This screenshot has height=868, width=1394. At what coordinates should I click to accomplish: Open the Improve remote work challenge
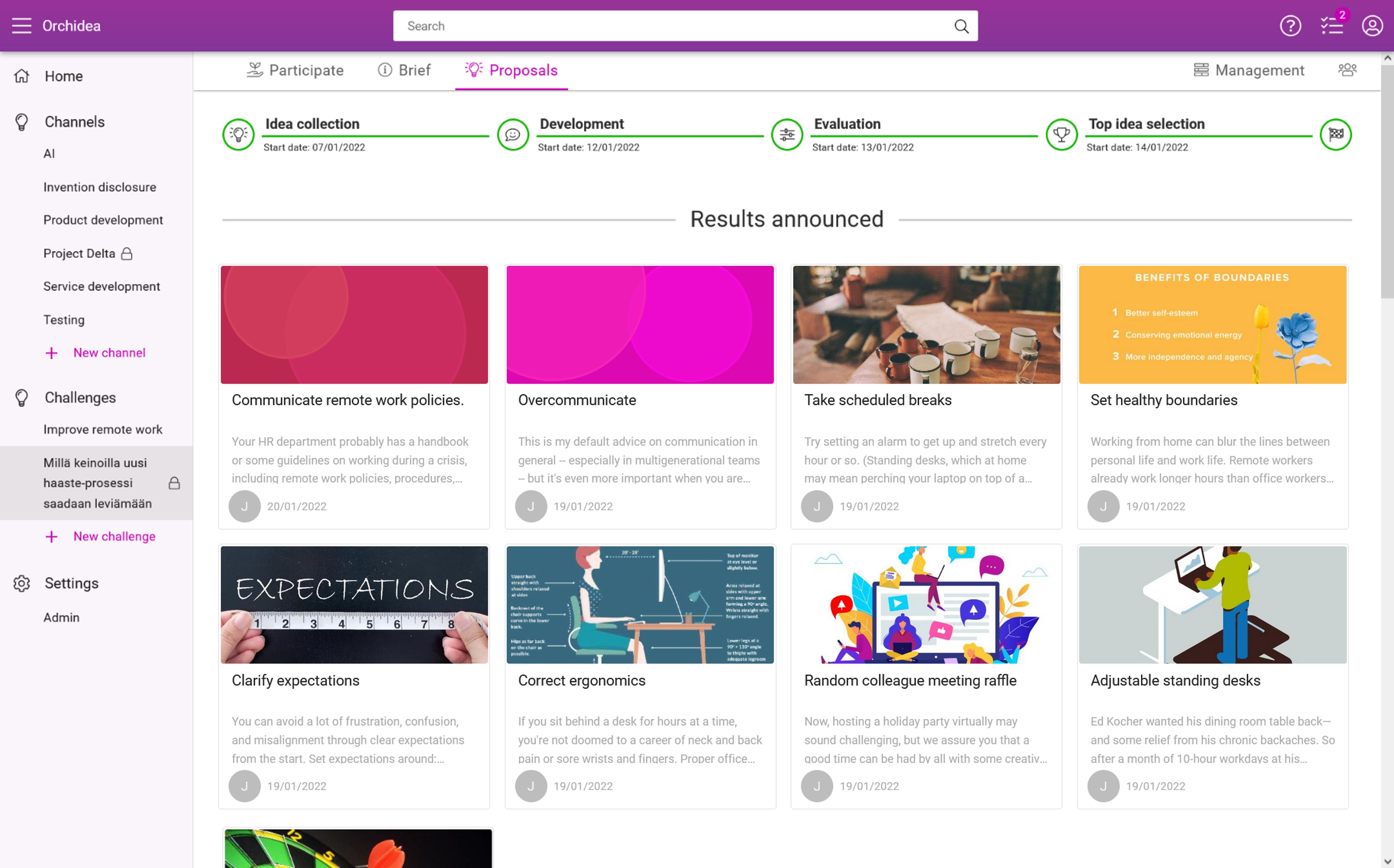[x=103, y=430]
